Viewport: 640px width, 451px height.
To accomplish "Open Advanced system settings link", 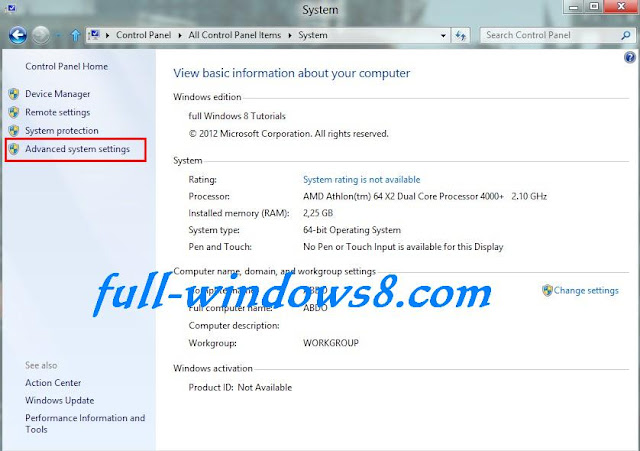I will 77,149.
